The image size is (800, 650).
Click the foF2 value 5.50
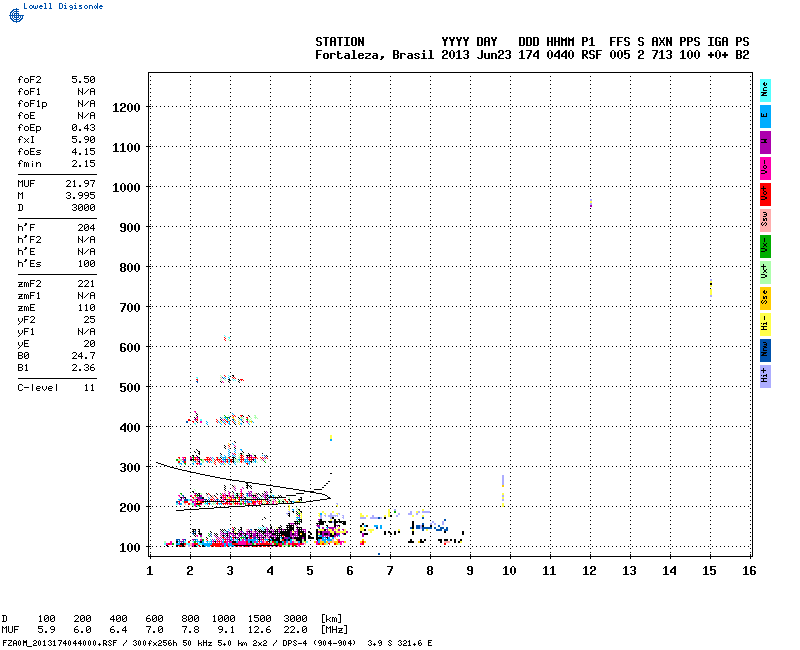pos(83,80)
